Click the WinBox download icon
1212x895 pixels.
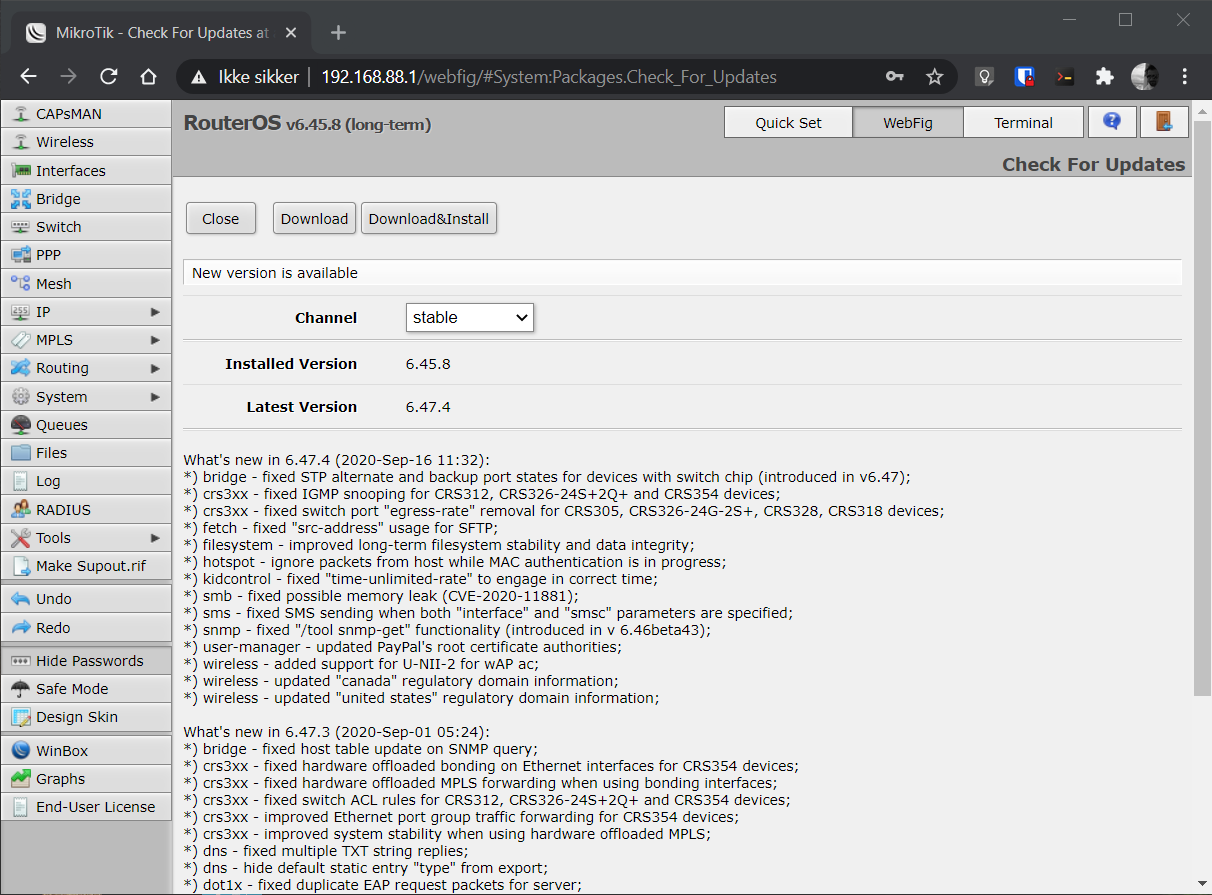tap(20, 751)
